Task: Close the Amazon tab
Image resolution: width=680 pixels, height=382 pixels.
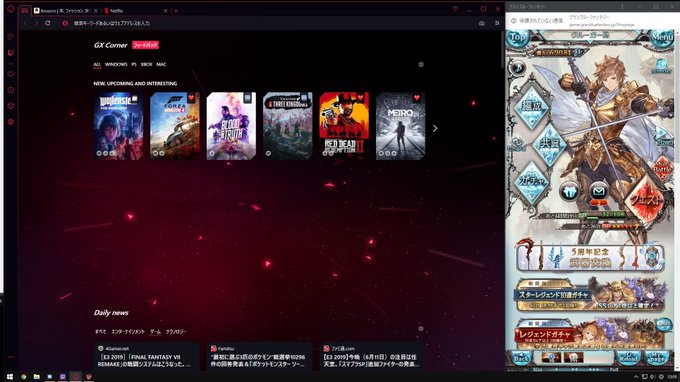Action: [x=95, y=10]
